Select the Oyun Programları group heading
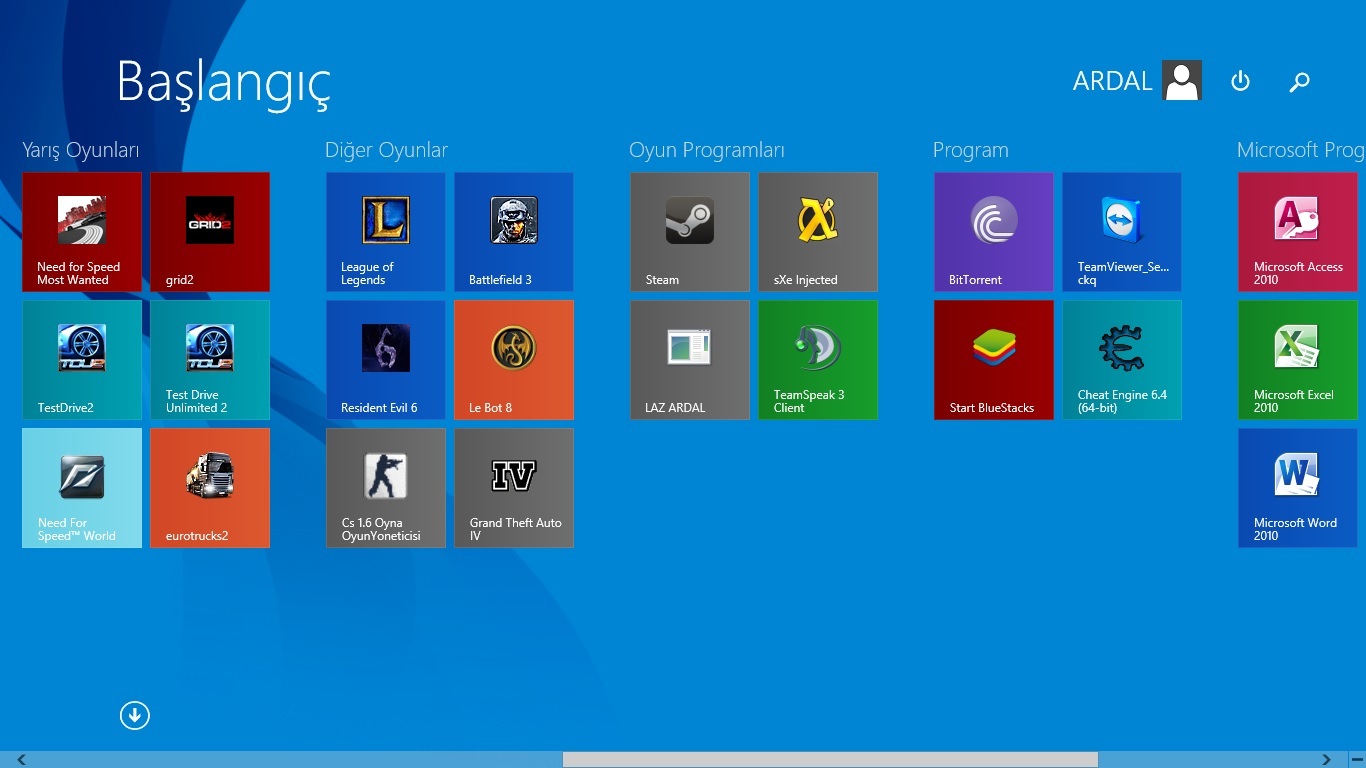1366x768 pixels. pyautogui.click(x=707, y=150)
